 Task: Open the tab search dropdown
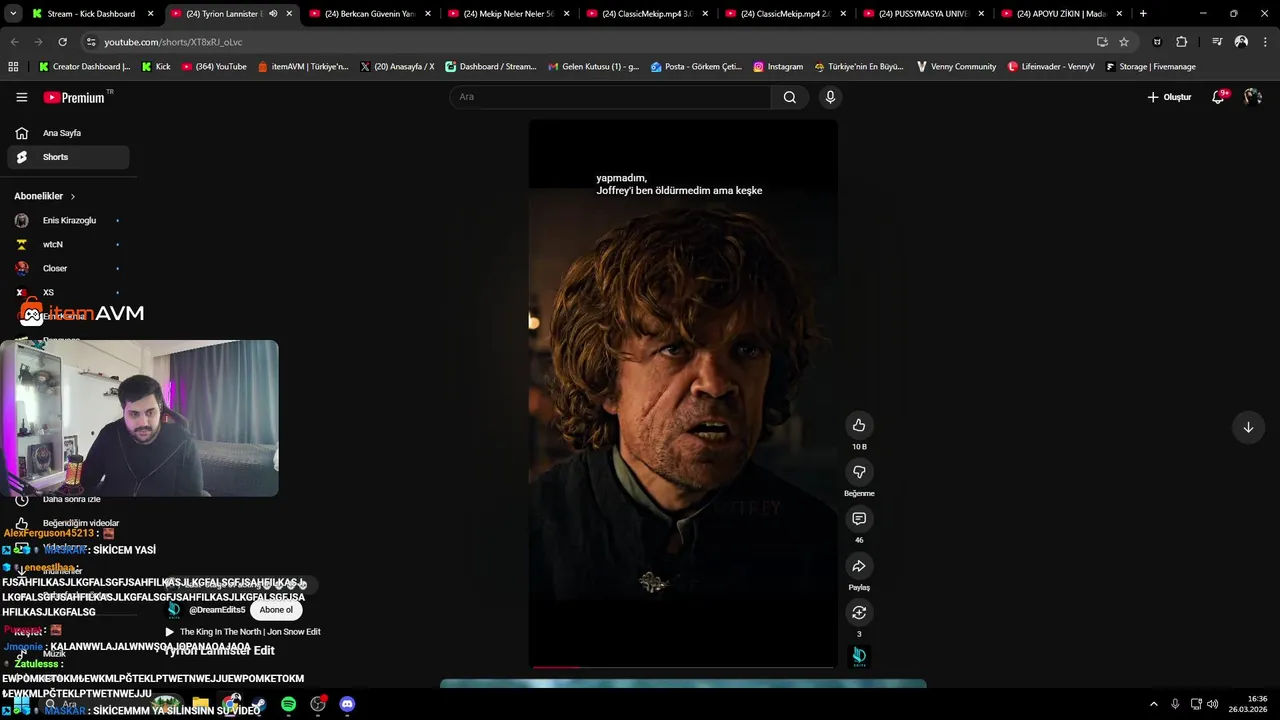pyautogui.click(x=13, y=14)
